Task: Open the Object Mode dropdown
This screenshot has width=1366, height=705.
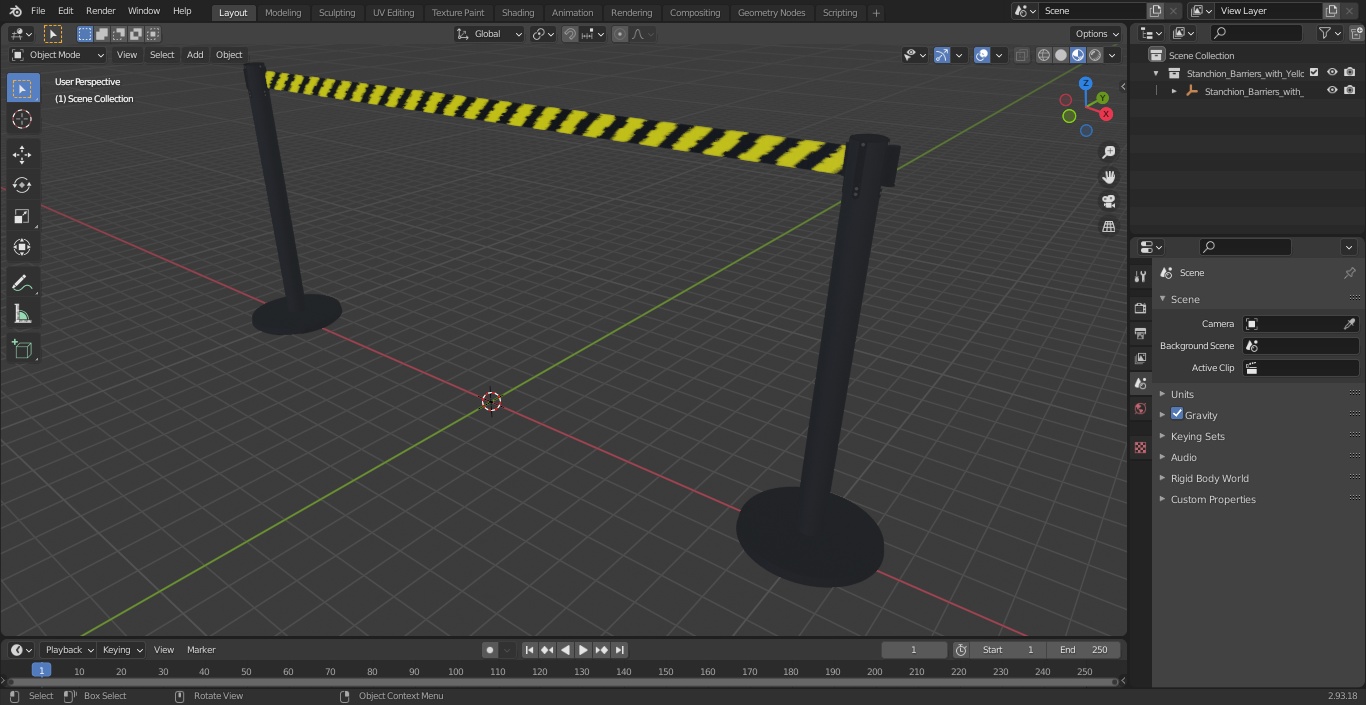Action: [58, 55]
